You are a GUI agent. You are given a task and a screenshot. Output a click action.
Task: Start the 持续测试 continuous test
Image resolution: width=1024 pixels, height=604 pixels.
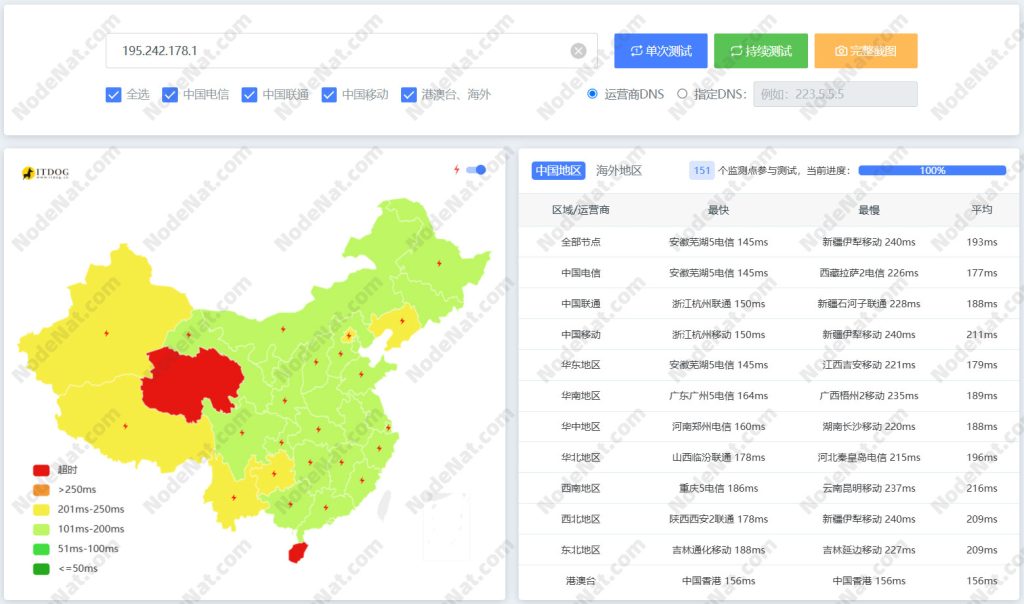(x=761, y=51)
